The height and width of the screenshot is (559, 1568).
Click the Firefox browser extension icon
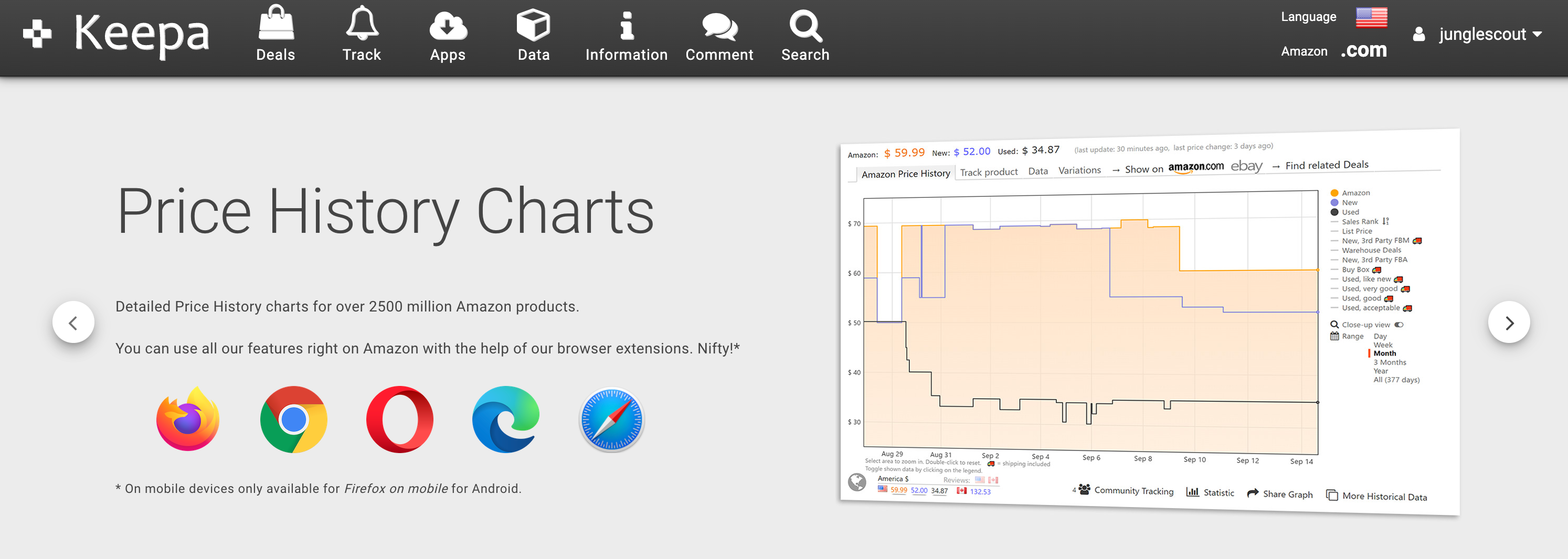pyautogui.click(x=187, y=419)
